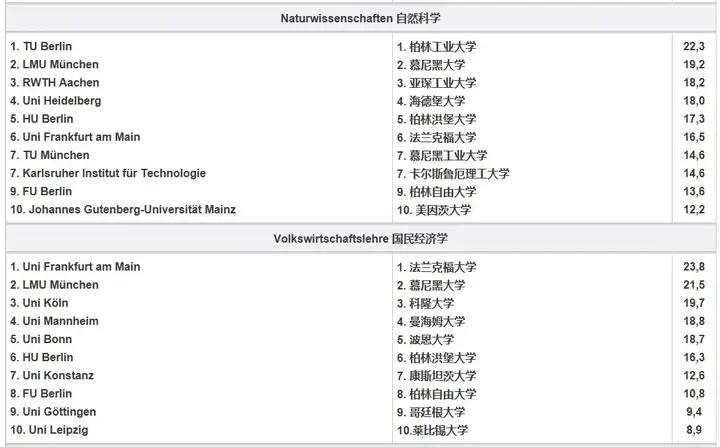The image size is (720, 447).
Task: Select the Chinese name 卡尔斯鲁厄理工大学
Action: point(459,174)
